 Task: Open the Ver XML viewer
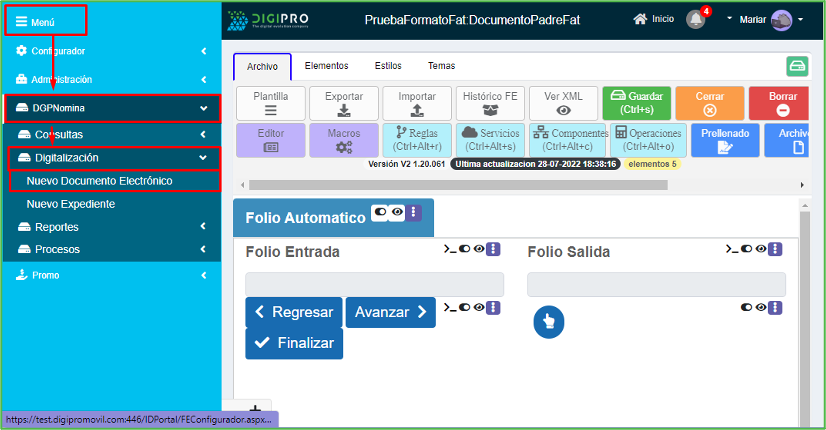[x=564, y=103]
